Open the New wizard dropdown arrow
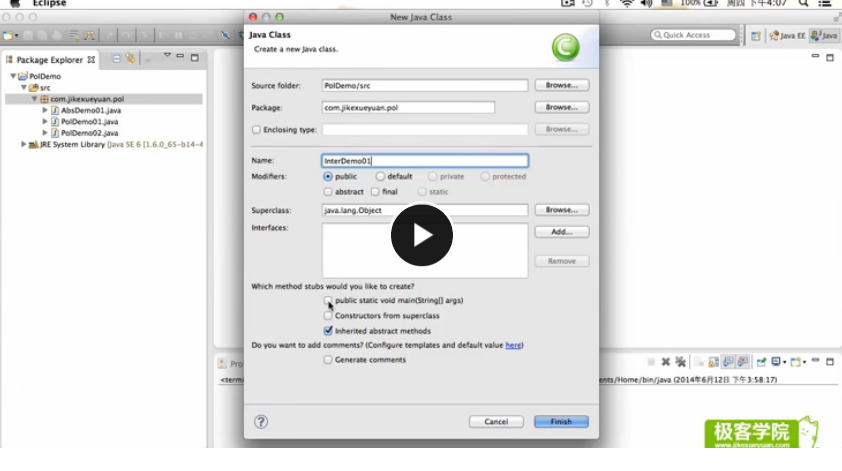The image size is (842, 471). point(16,36)
